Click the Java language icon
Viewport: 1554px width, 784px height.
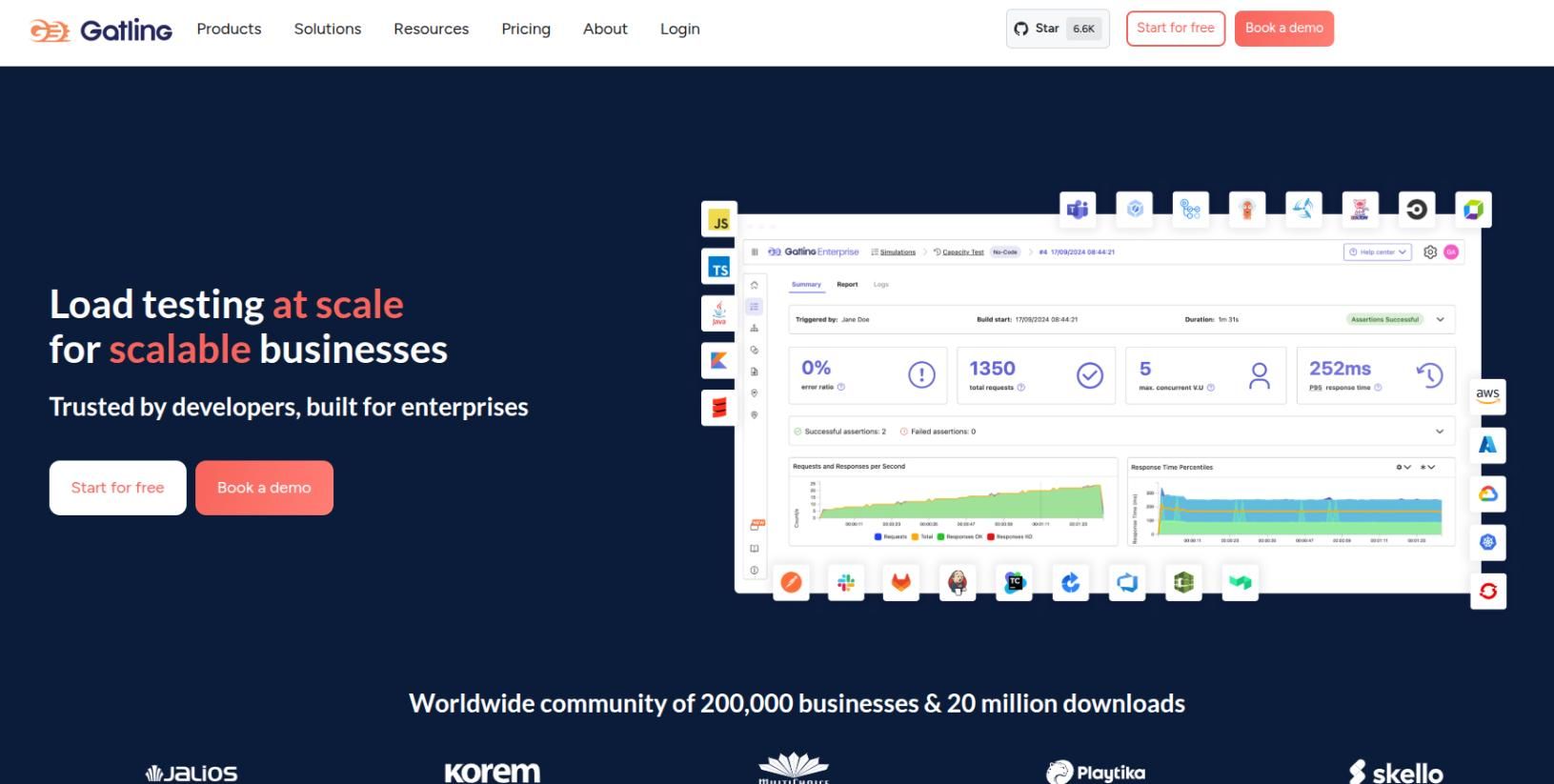(720, 313)
